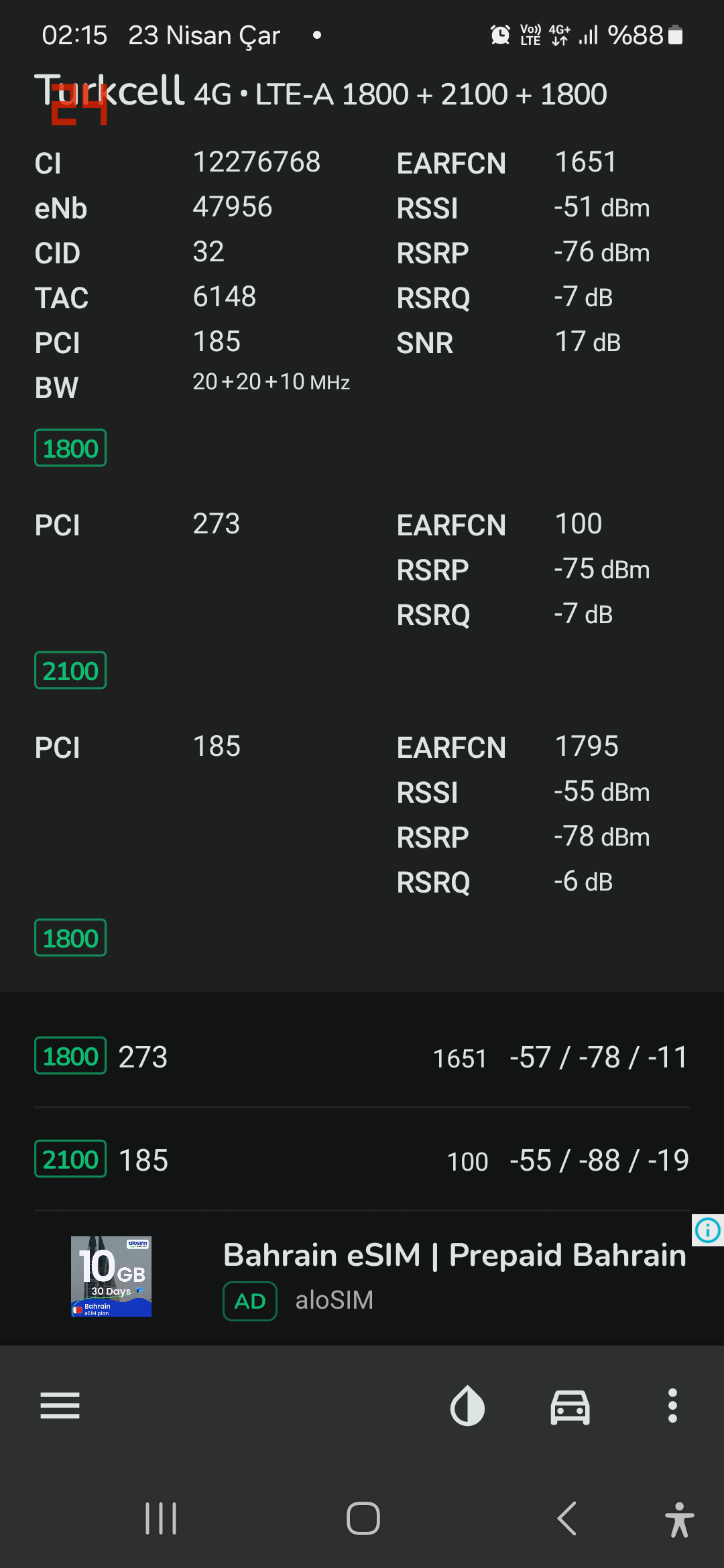Tap the Android back arrow
Image resolution: width=724 pixels, height=1568 pixels.
pyautogui.click(x=567, y=1518)
